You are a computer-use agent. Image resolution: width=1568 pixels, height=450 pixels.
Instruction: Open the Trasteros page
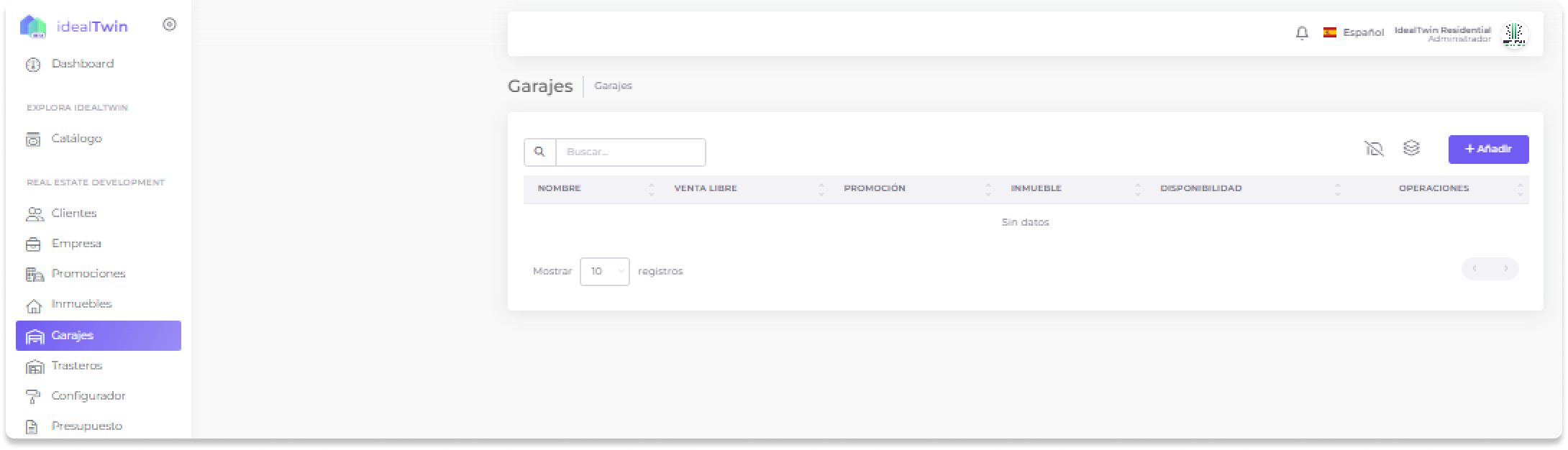pyautogui.click(x=76, y=366)
